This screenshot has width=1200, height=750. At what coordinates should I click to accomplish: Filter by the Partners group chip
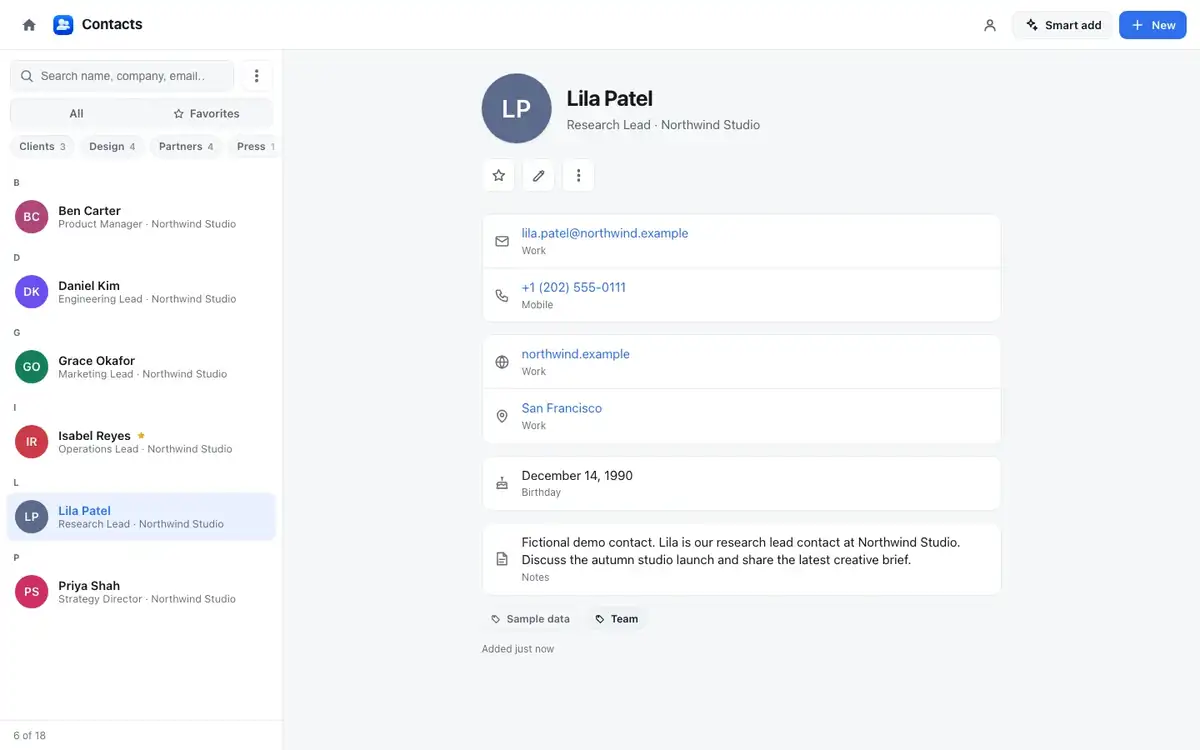pyautogui.click(x=186, y=146)
